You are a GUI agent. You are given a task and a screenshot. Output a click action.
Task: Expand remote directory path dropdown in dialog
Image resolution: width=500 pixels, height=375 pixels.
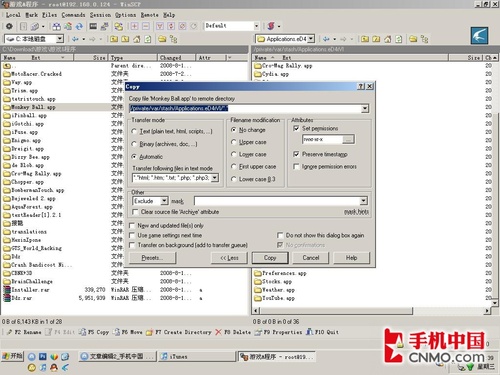click(365, 108)
